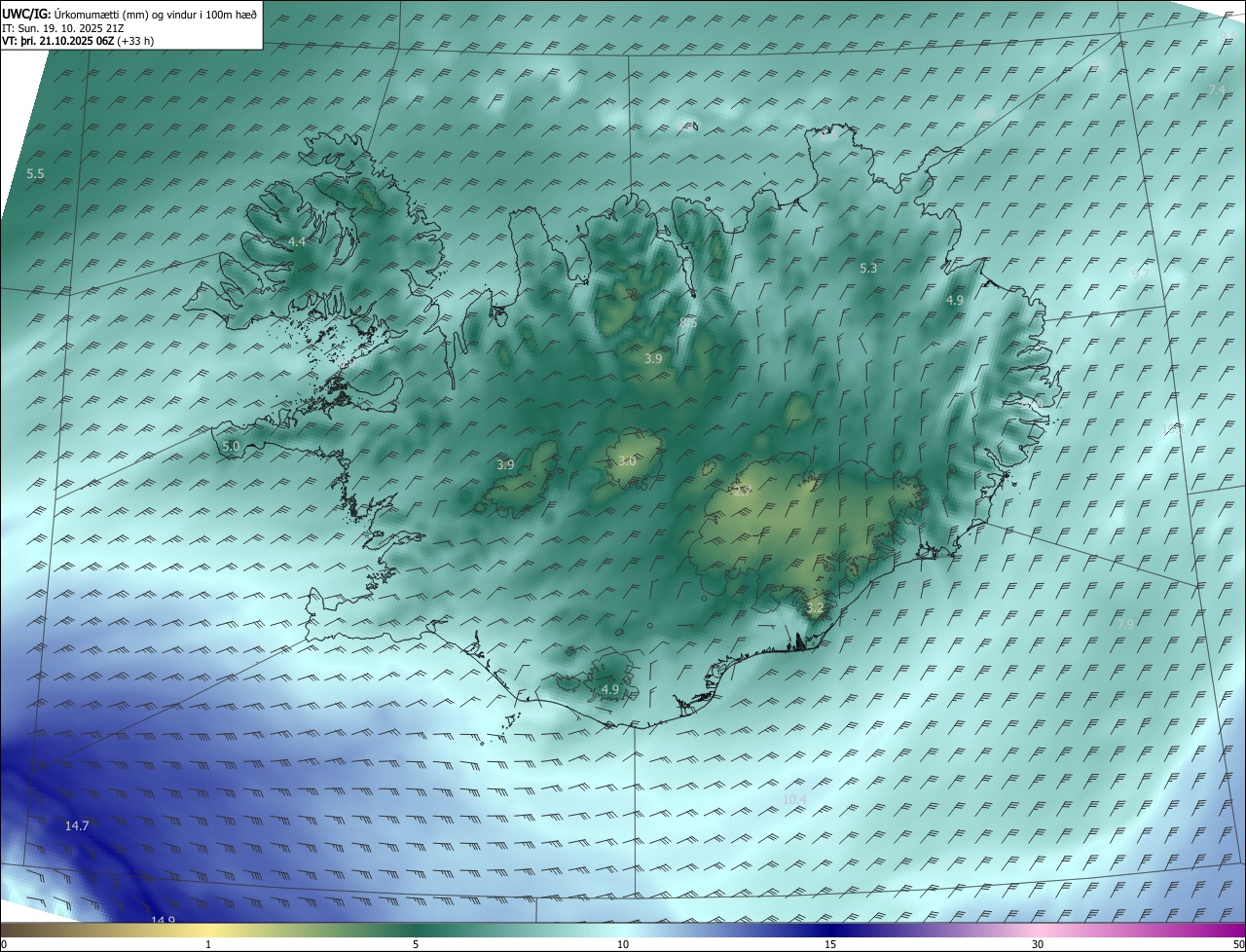Click the 5.3 value in the northeast
The width and height of the screenshot is (1246, 952).
(x=869, y=268)
